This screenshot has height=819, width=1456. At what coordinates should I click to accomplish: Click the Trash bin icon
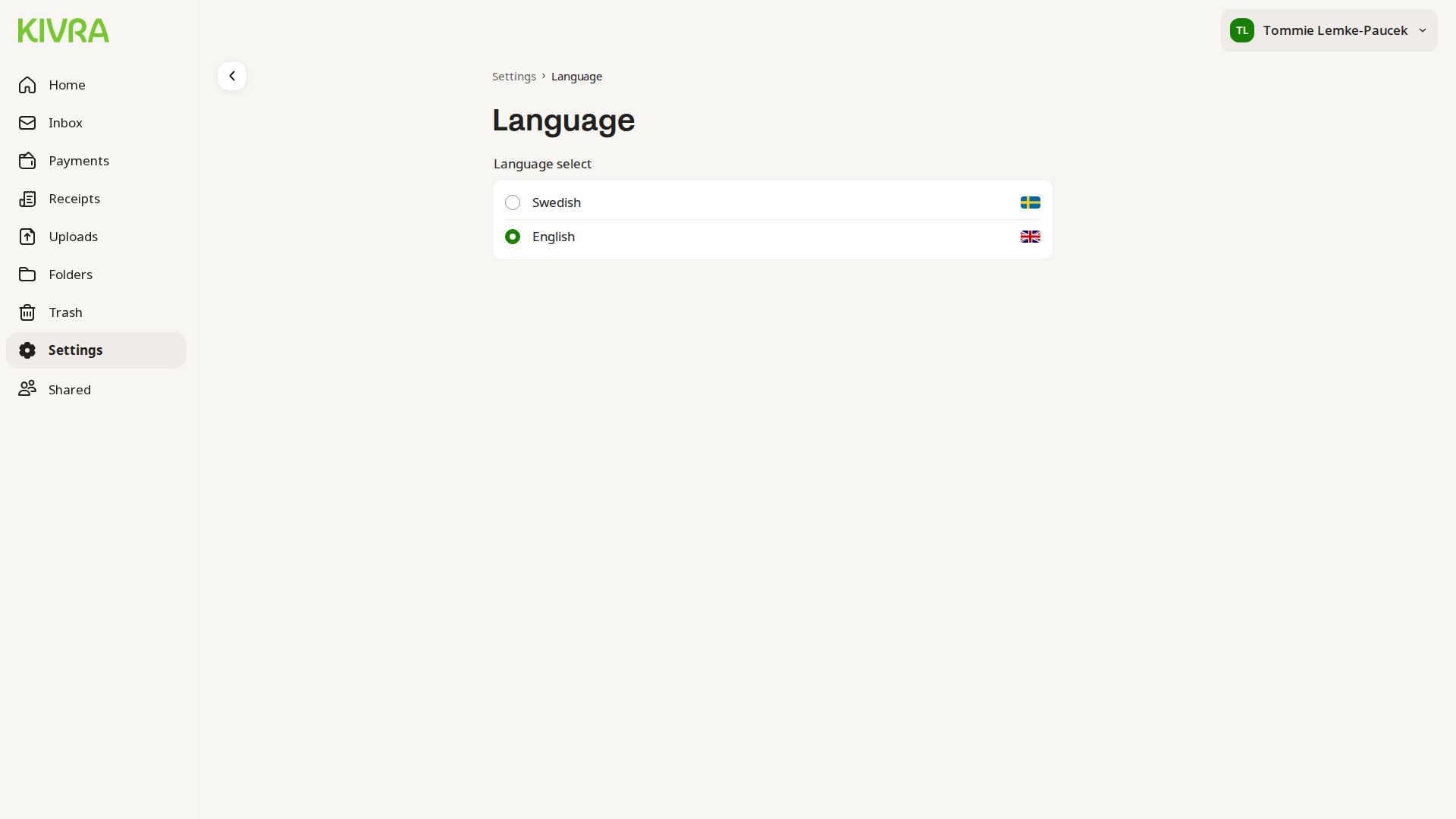27,312
